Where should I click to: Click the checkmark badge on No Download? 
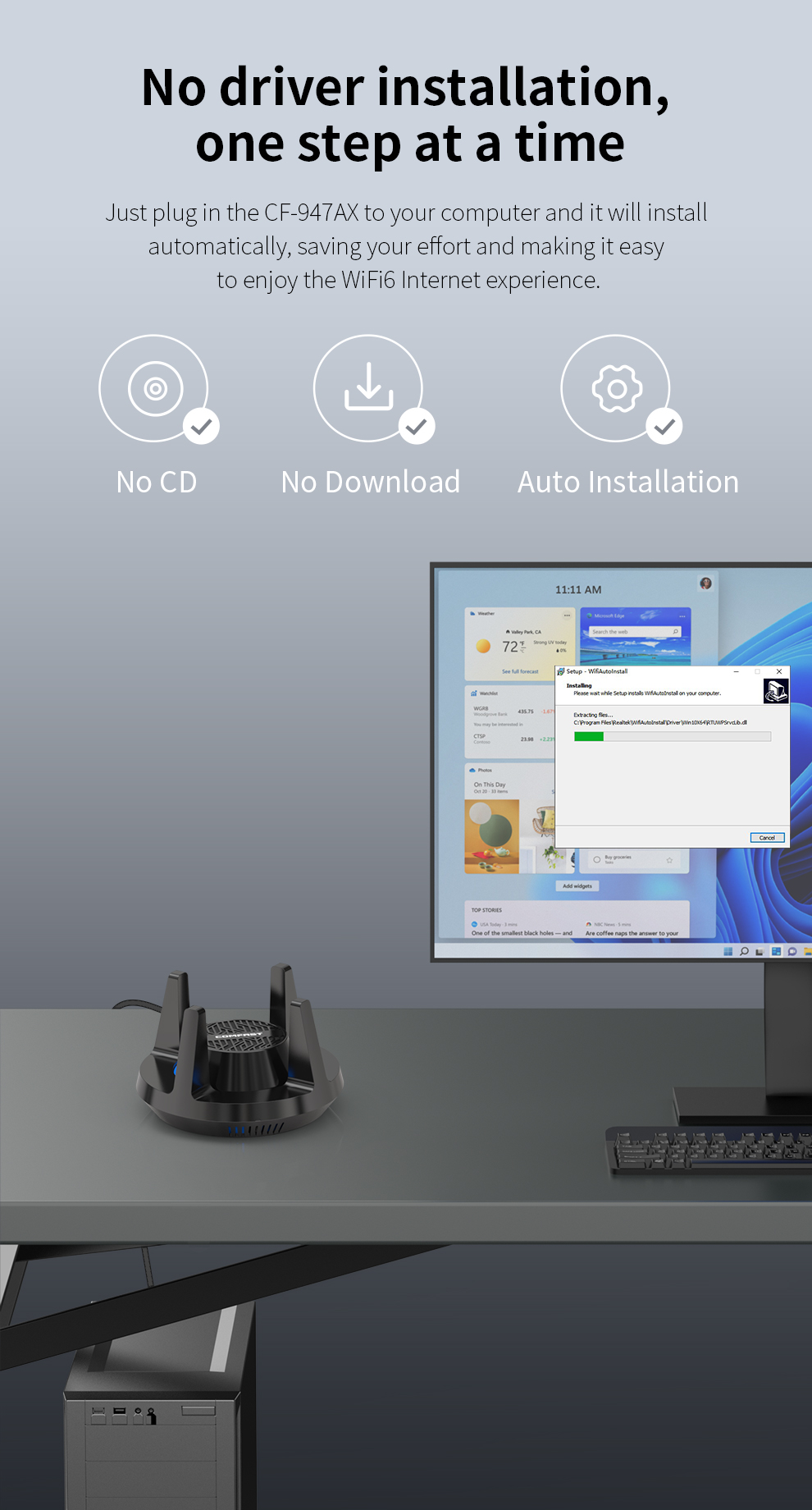(x=417, y=426)
